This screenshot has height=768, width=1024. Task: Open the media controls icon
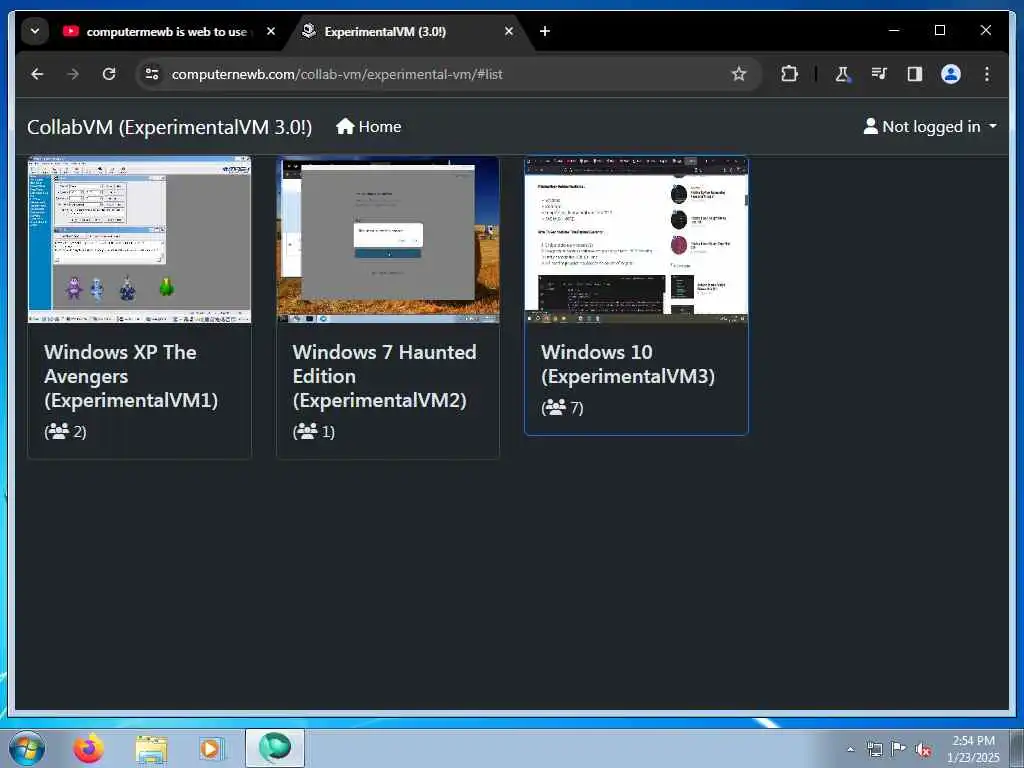879,74
